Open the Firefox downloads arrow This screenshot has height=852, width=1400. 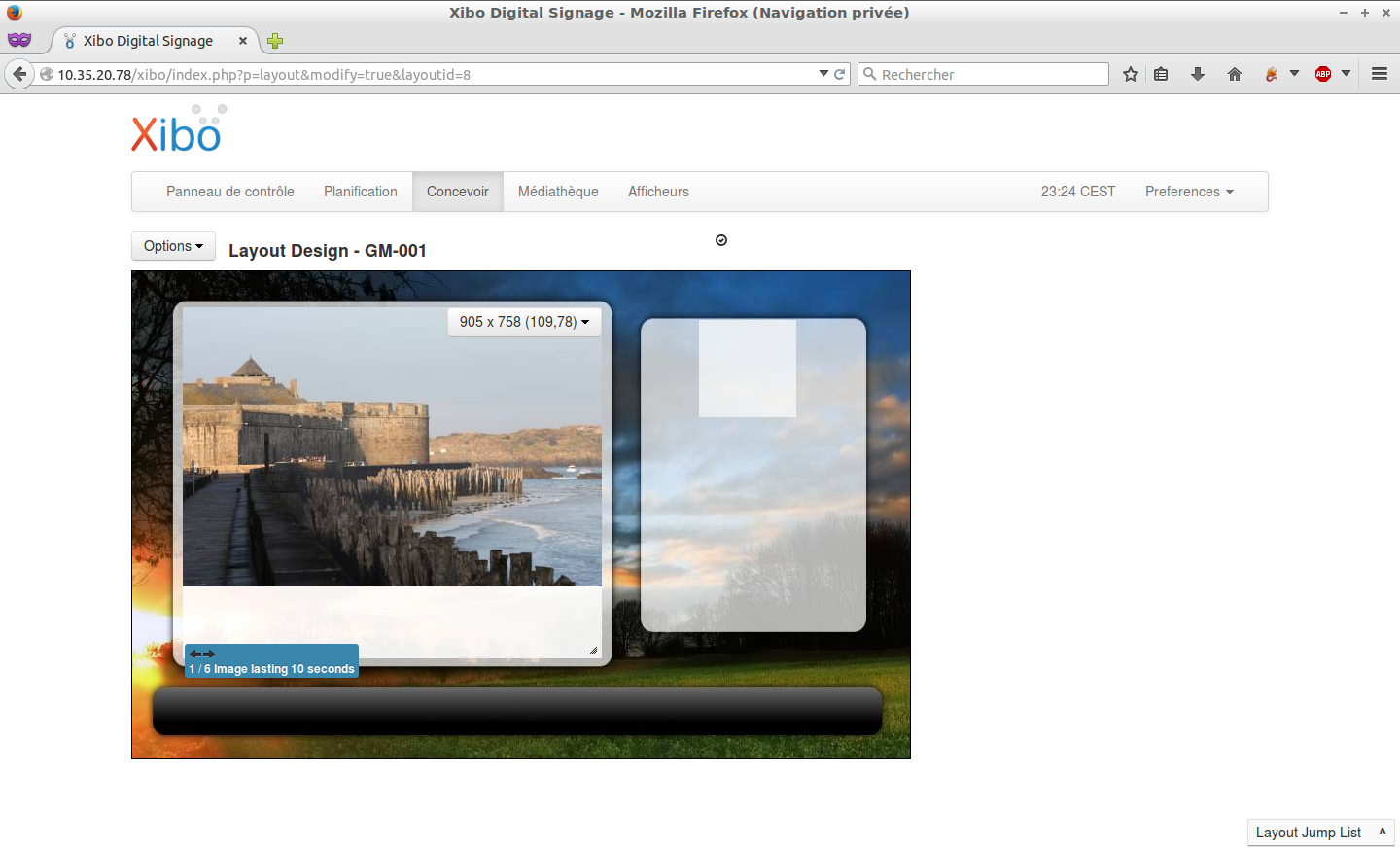1198,75
